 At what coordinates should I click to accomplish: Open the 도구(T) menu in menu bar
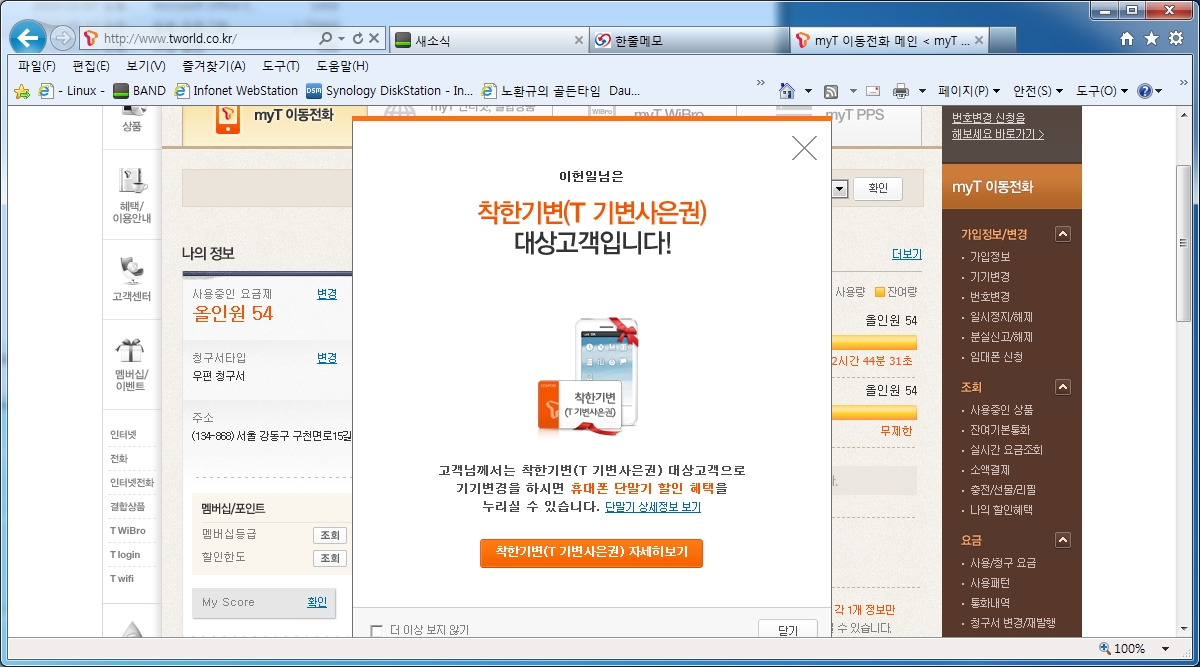tap(281, 66)
